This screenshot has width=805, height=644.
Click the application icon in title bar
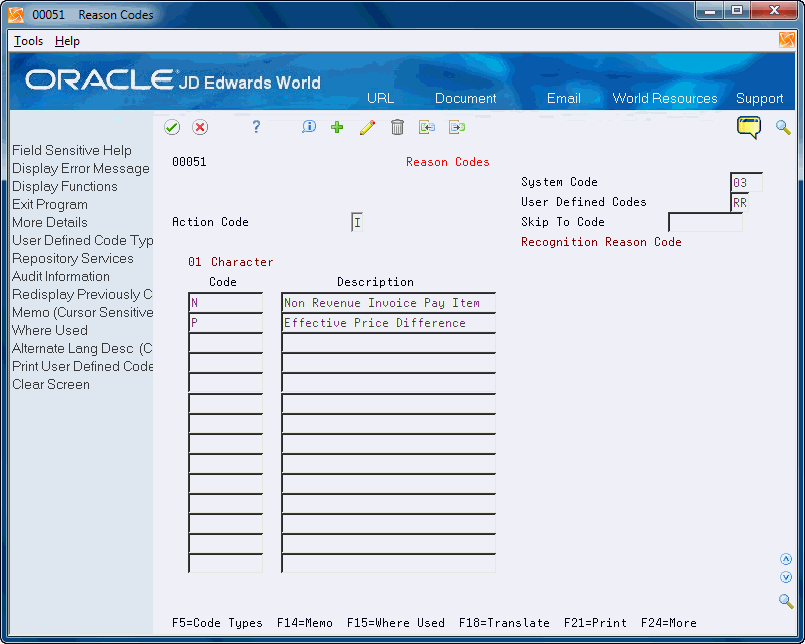(16, 15)
